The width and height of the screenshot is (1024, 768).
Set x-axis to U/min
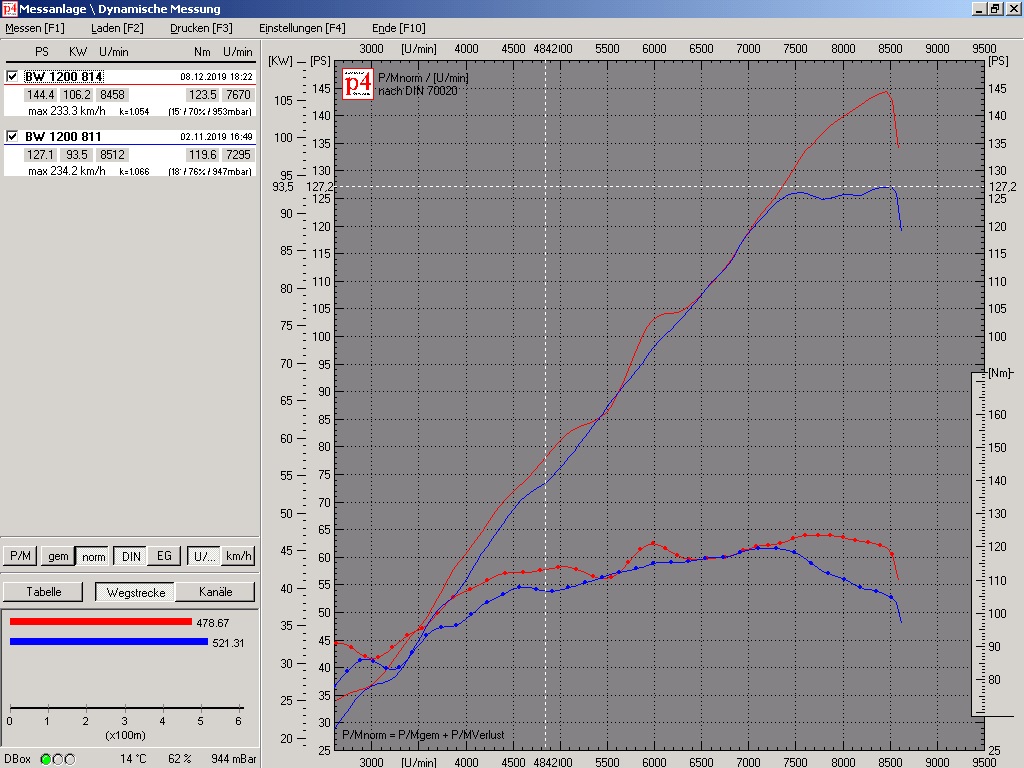click(x=203, y=556)
